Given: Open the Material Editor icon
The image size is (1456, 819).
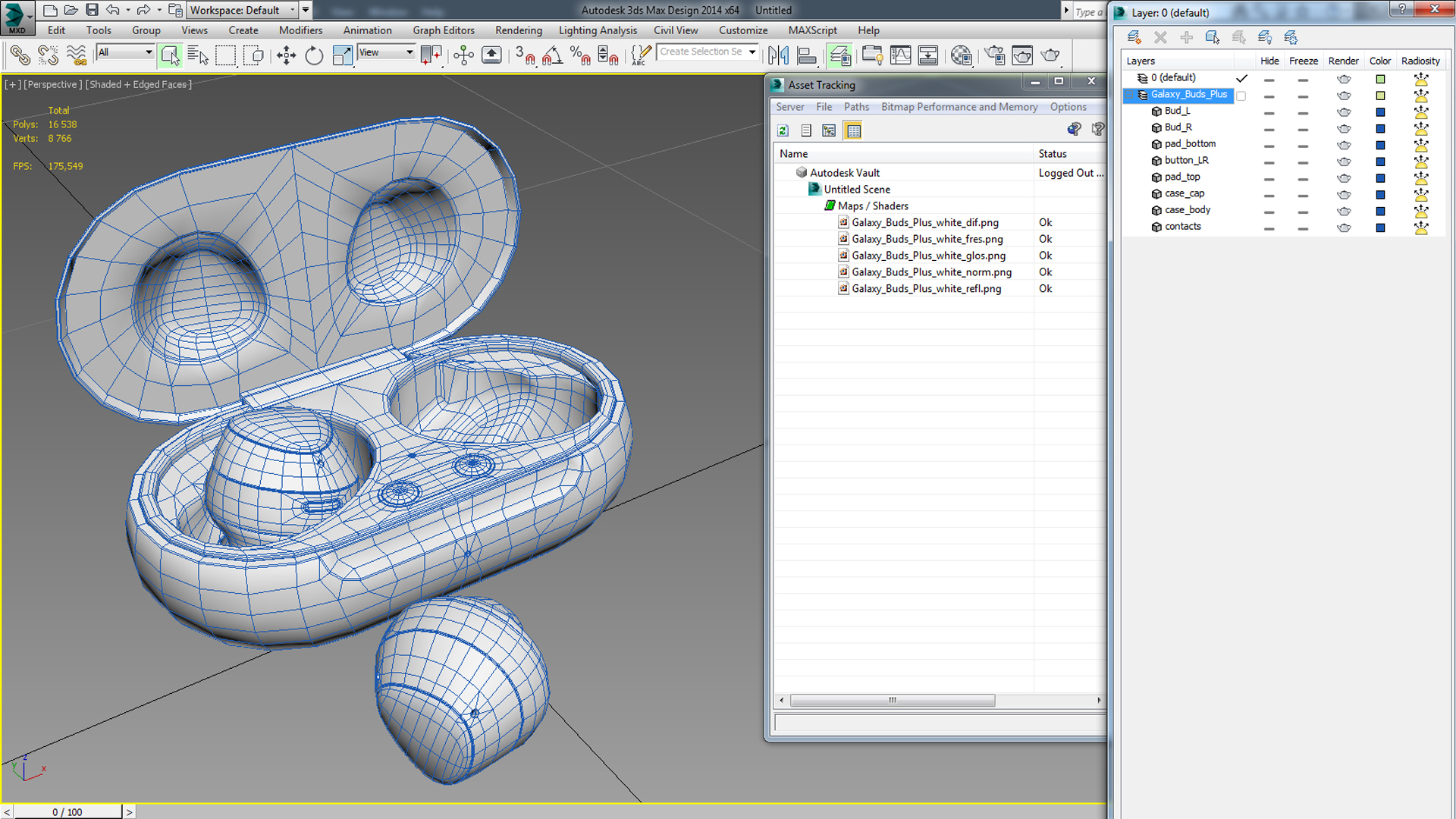Looking at the screenshot, I should point(961,55).
